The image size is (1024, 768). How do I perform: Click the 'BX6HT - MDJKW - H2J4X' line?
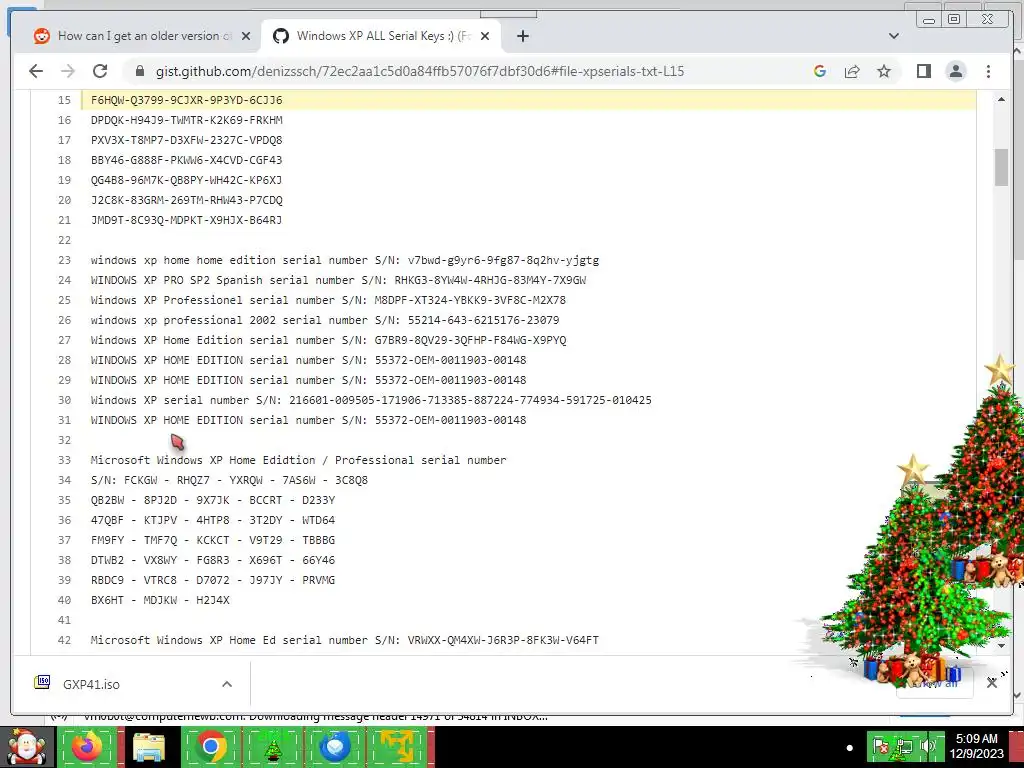coord(160,600)
